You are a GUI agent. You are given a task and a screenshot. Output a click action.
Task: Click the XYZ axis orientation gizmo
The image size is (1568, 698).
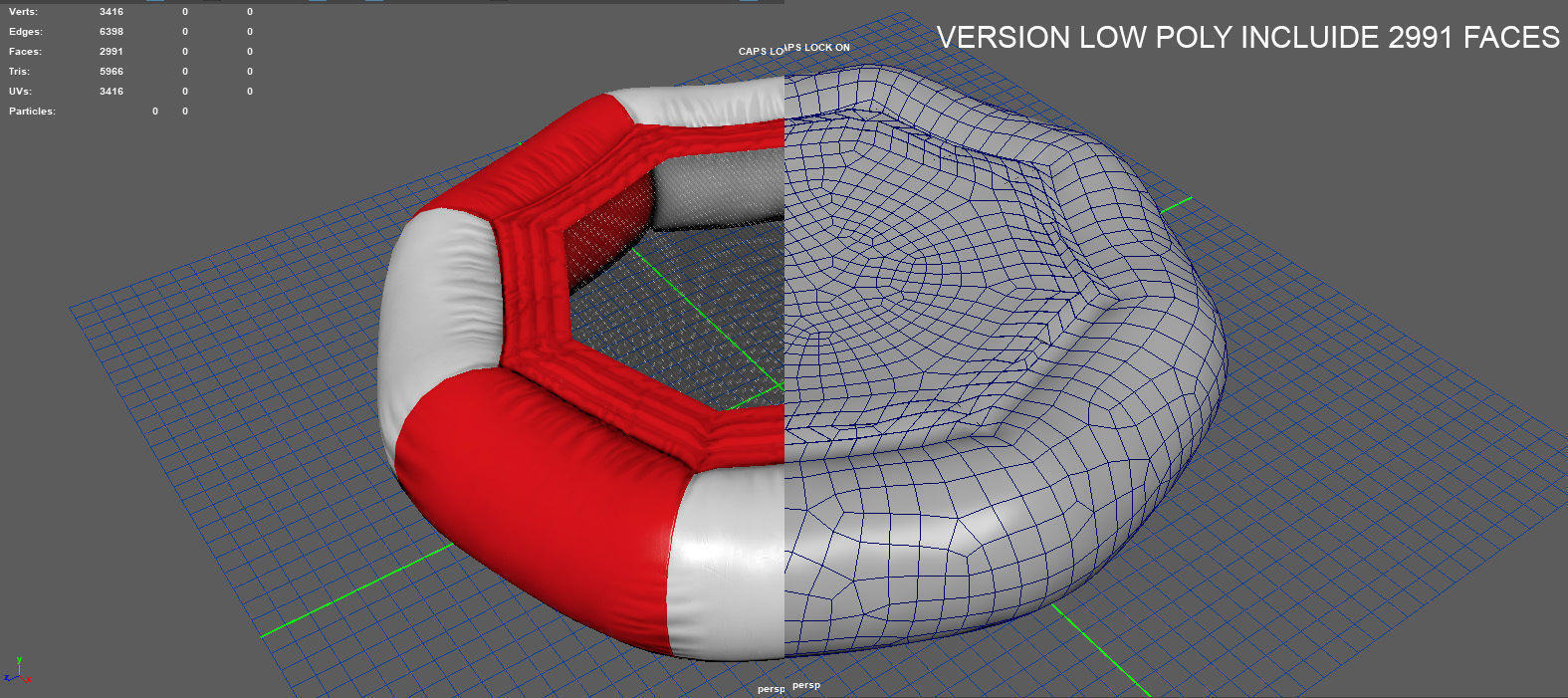pos(18,670)
